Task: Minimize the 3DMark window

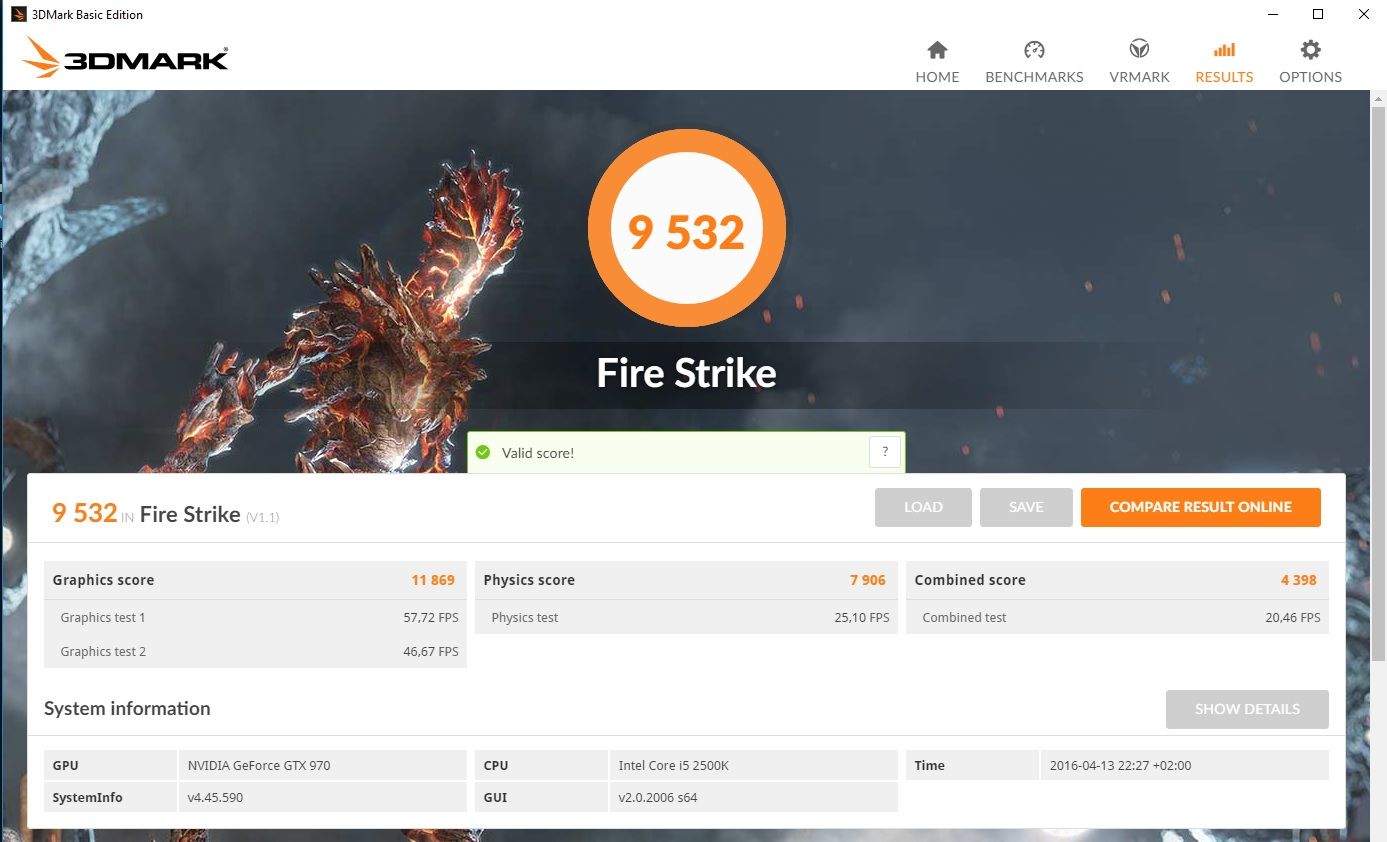Action: 1272,14
